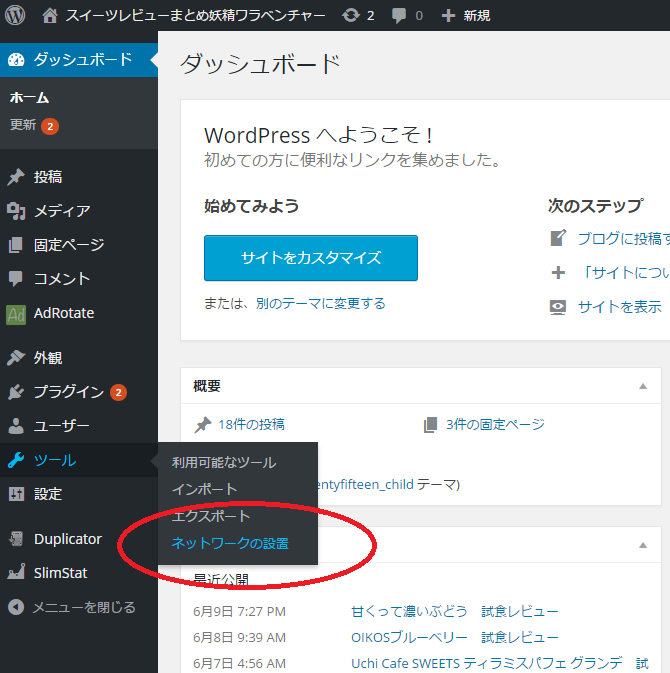Click the plus icon beside 「サイトについ
The height and width of the screenshot is (673, 670).
(558, 273)
